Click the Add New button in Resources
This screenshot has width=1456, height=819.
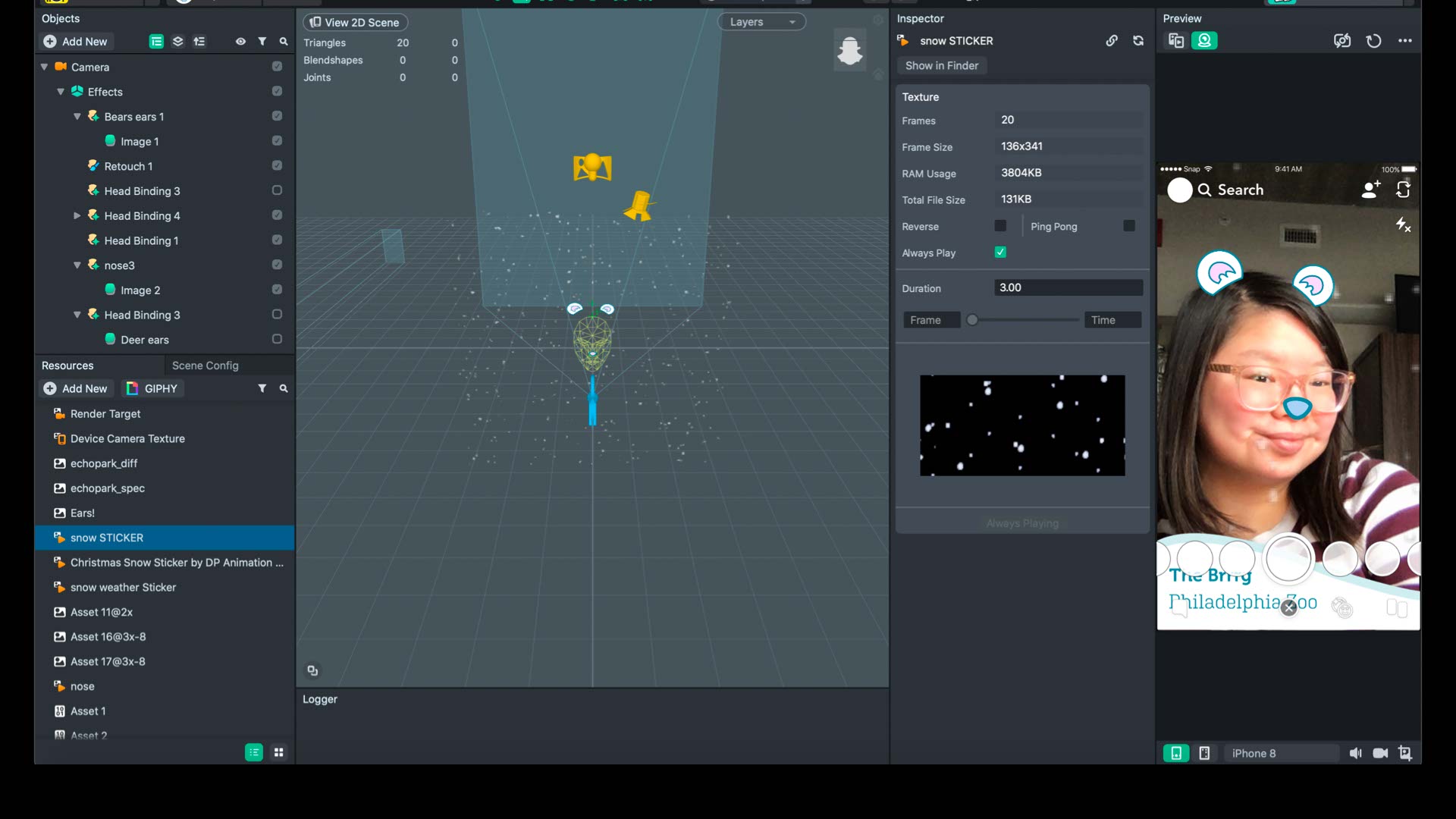click(76, 388)
